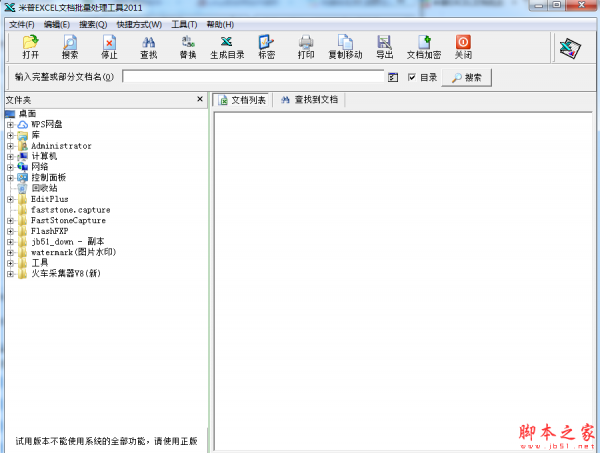Select EditPlus folder in tree

[x=49, y=199]
